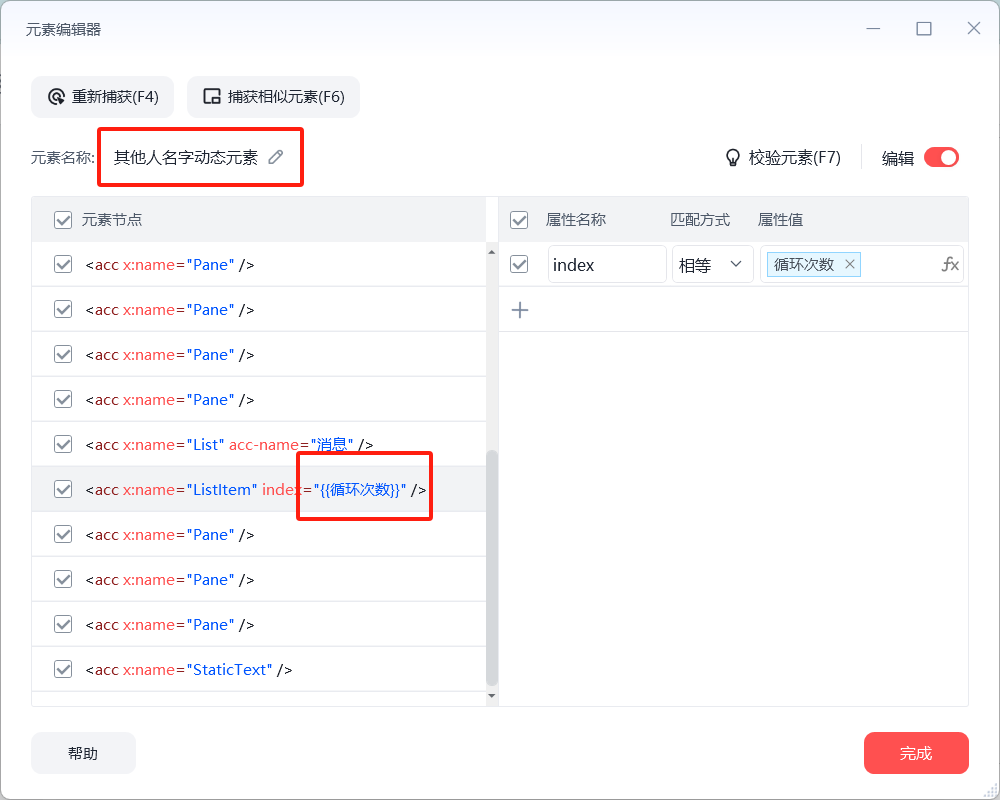Click the 完成 finish button

pos(916,753)
